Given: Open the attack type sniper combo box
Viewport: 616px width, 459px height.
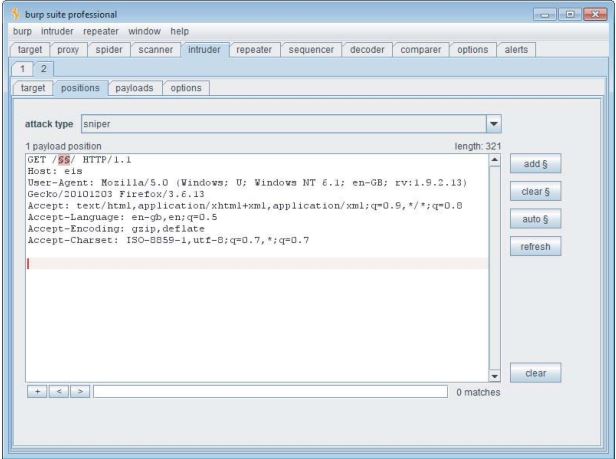Looking at the screenshot, I should (x=291, y=124).
